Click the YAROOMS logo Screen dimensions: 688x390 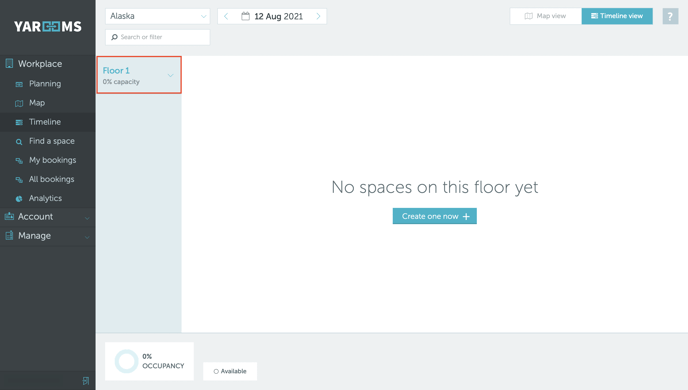coord(47,27)
